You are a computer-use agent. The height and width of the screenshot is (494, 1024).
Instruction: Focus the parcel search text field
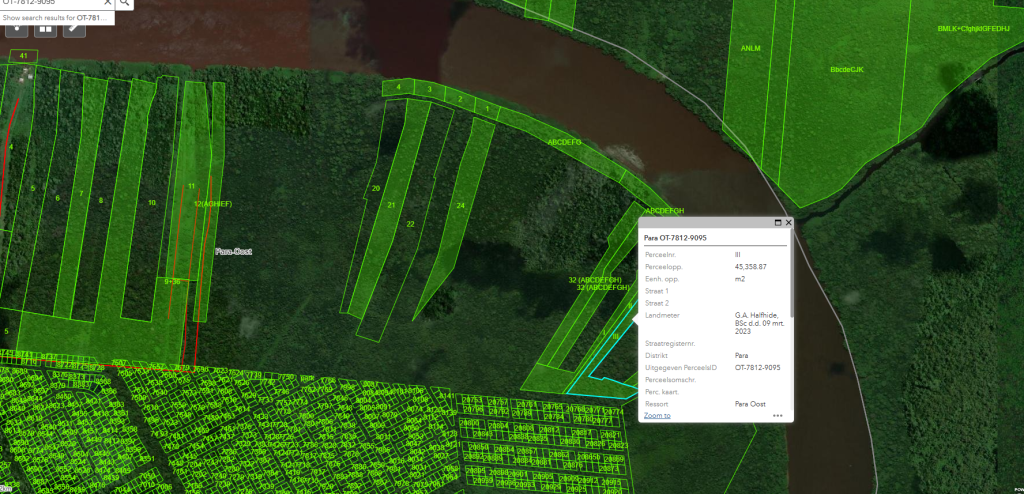coord(50,4)
